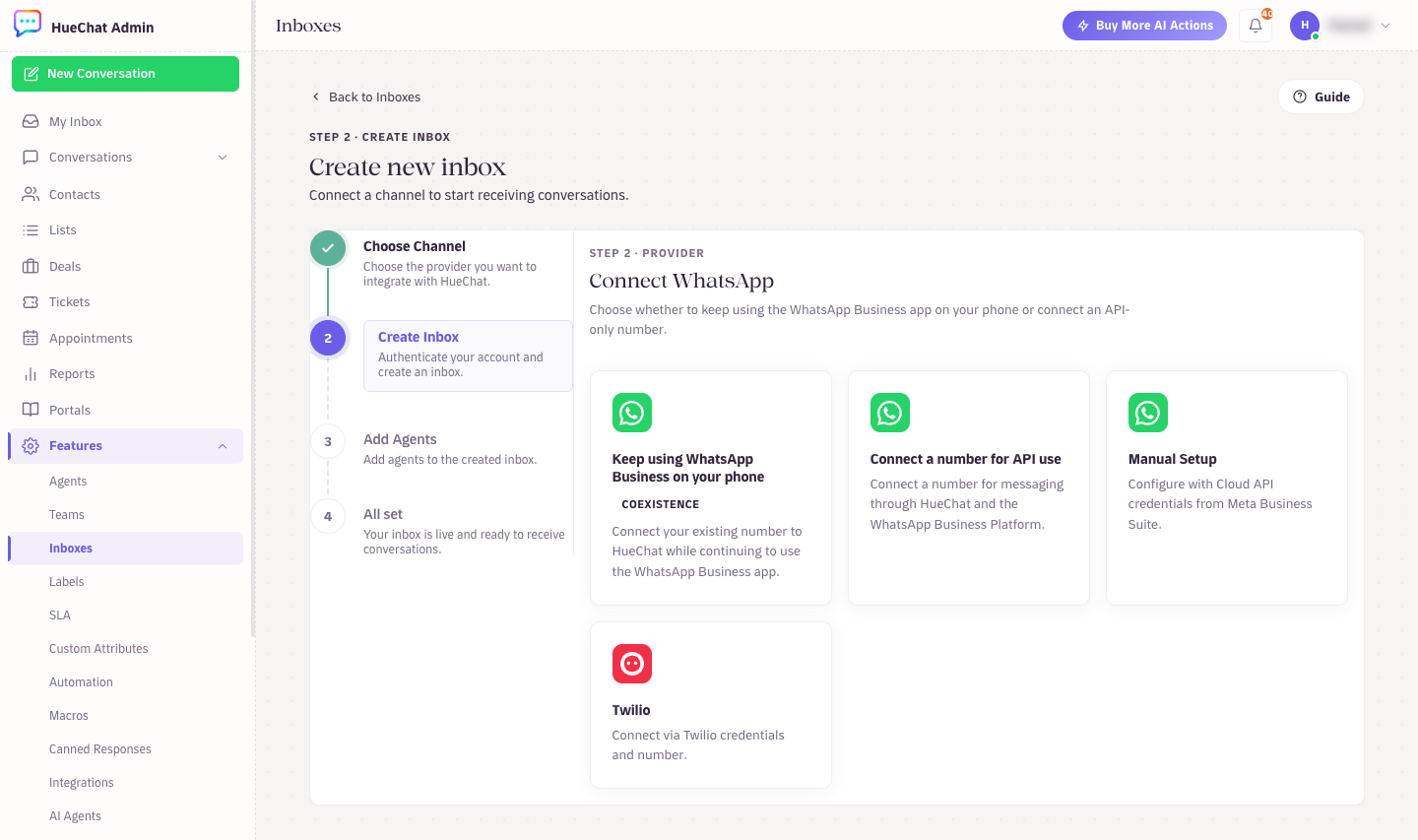Select the Twilio provider card
The width and height of the screenshot is (1418, 840).
711,705
